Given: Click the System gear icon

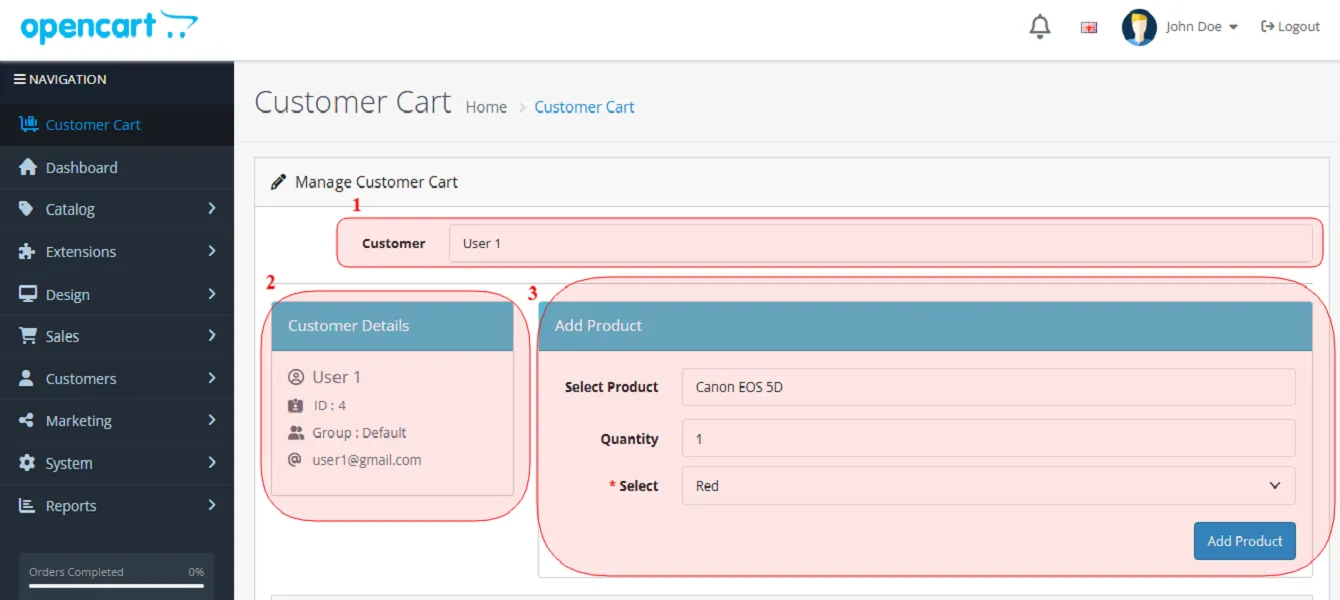Looking at the screenshot, I should coord(27,463).
